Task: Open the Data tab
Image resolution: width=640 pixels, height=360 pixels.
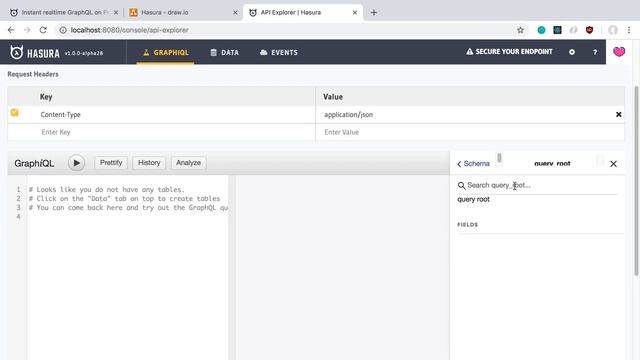Action: (x=224, y=52)
